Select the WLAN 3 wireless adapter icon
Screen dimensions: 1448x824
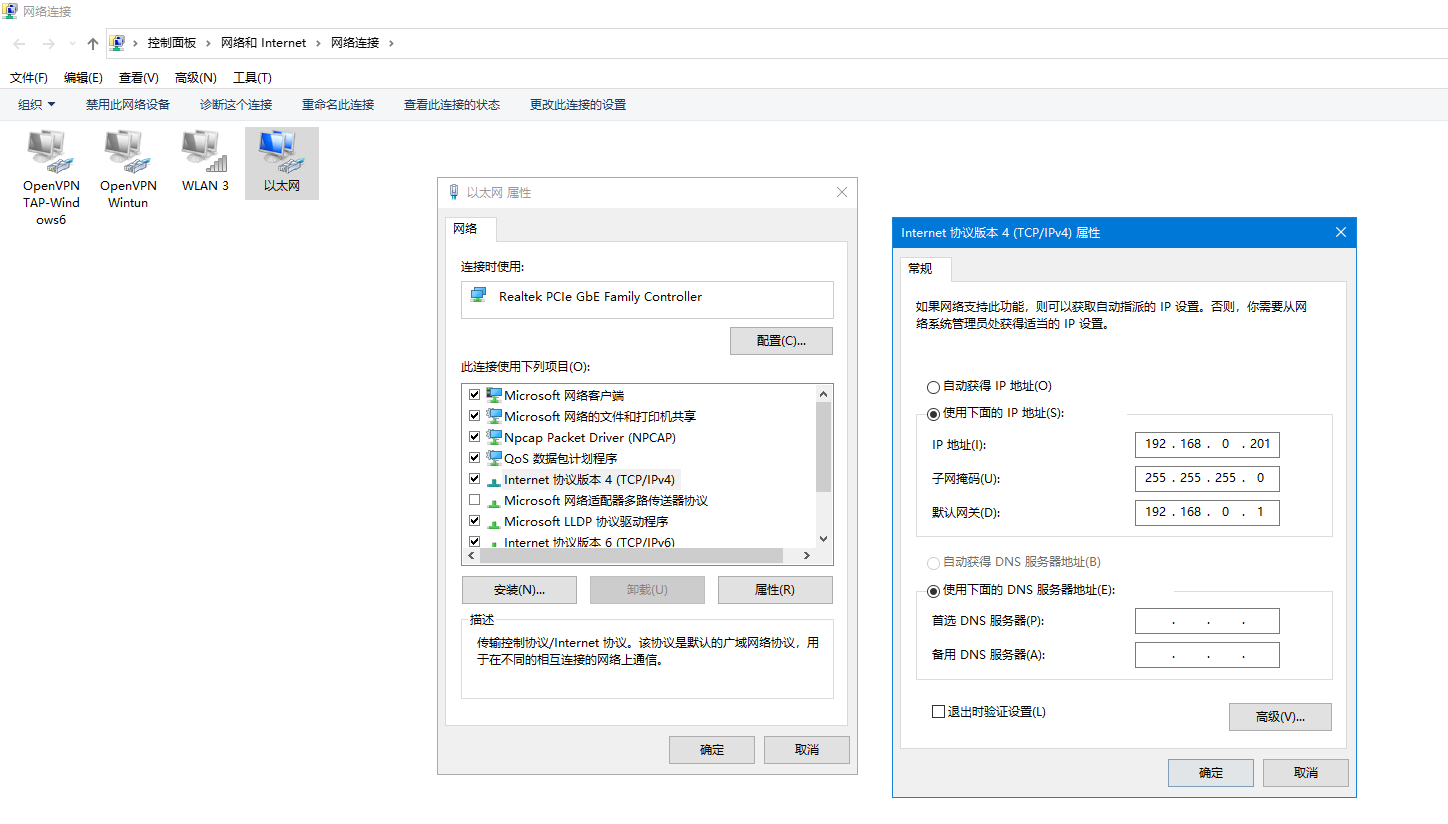point(205,152)
